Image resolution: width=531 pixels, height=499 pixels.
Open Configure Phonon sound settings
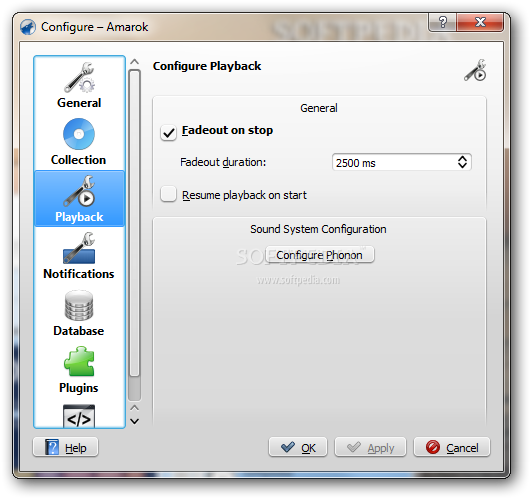click(319, 255)
